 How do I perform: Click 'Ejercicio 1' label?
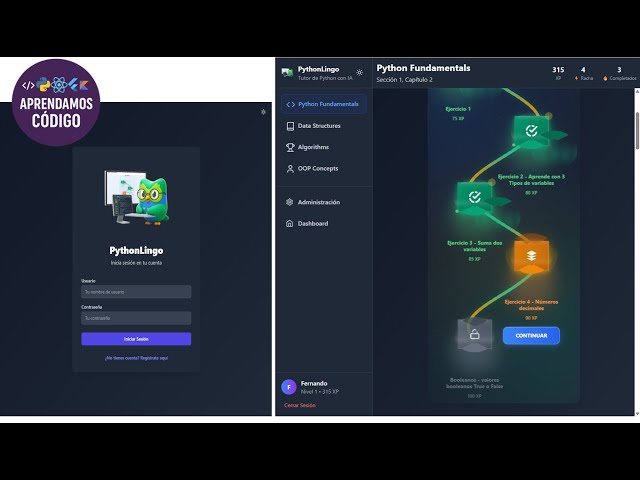pos(458,109)
